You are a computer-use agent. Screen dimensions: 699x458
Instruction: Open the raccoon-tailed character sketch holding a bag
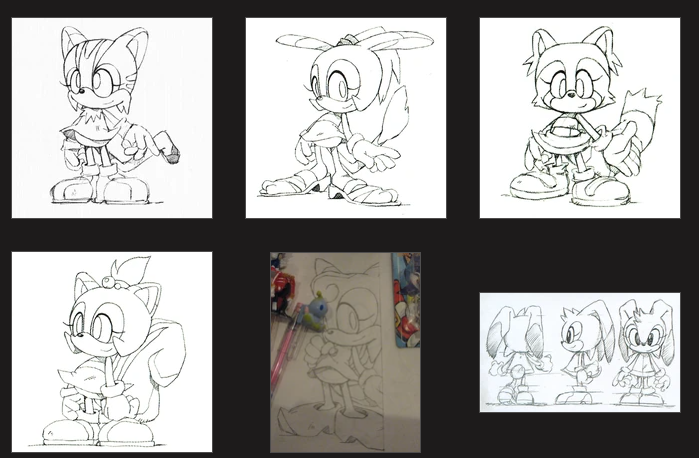[580, 118]
